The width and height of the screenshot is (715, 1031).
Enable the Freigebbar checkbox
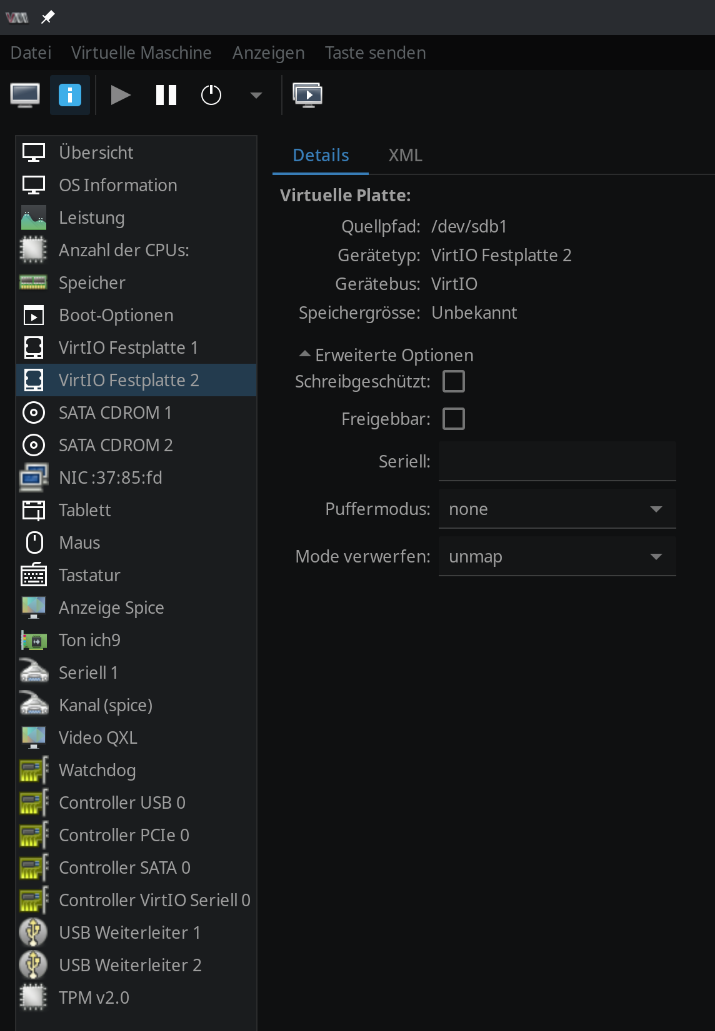(453, 419)
